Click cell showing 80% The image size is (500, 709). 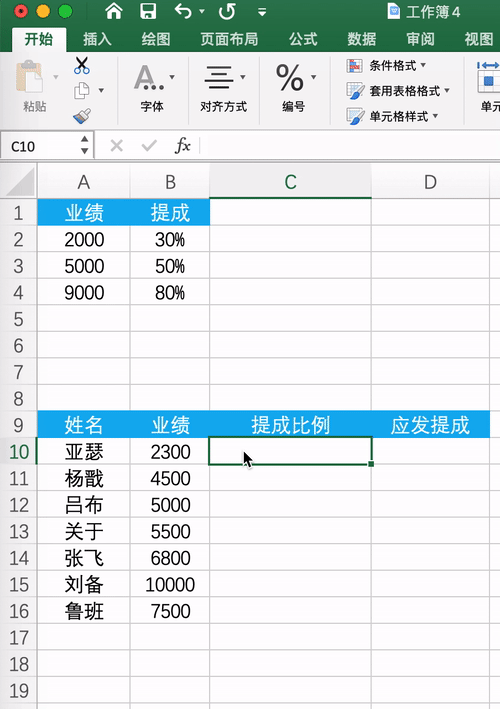170,293
